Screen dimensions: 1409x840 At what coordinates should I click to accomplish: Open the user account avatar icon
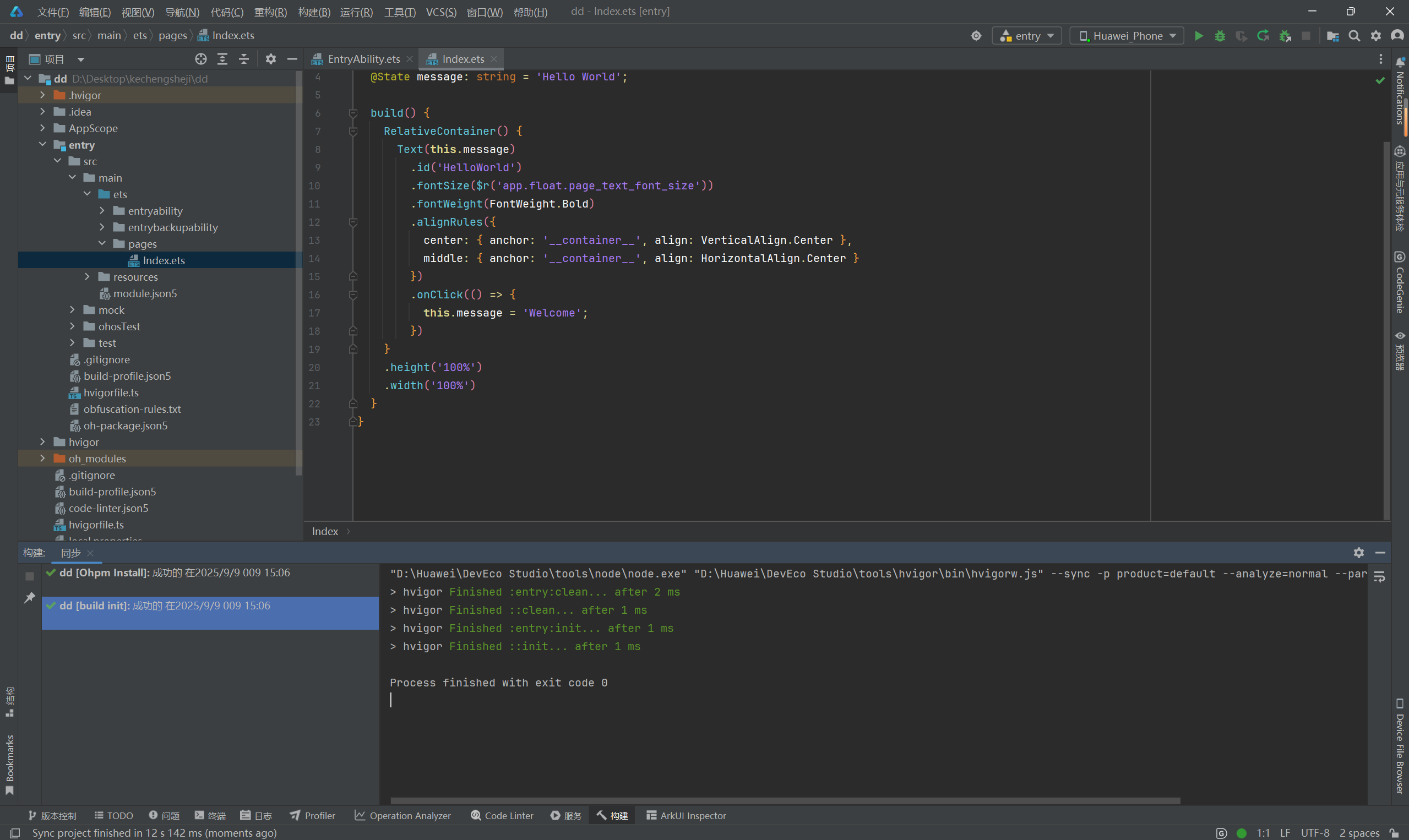click(x=1397, y=36)
